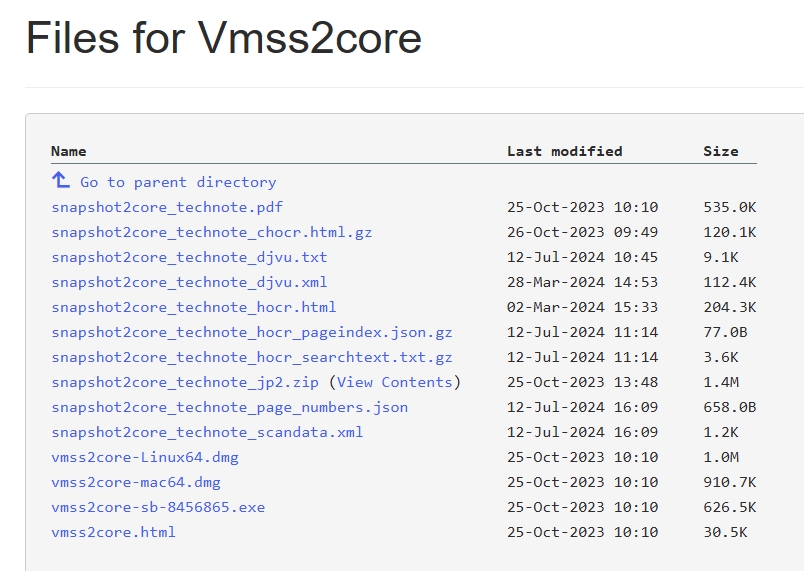Click the 'Size' column header

(x=721, y=151)
